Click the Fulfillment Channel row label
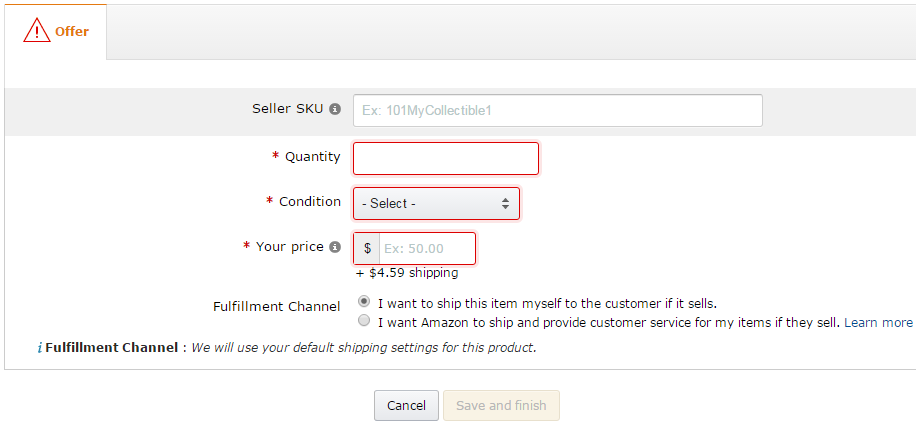Viewport: 916px width, 428px height. coord(276,307)
